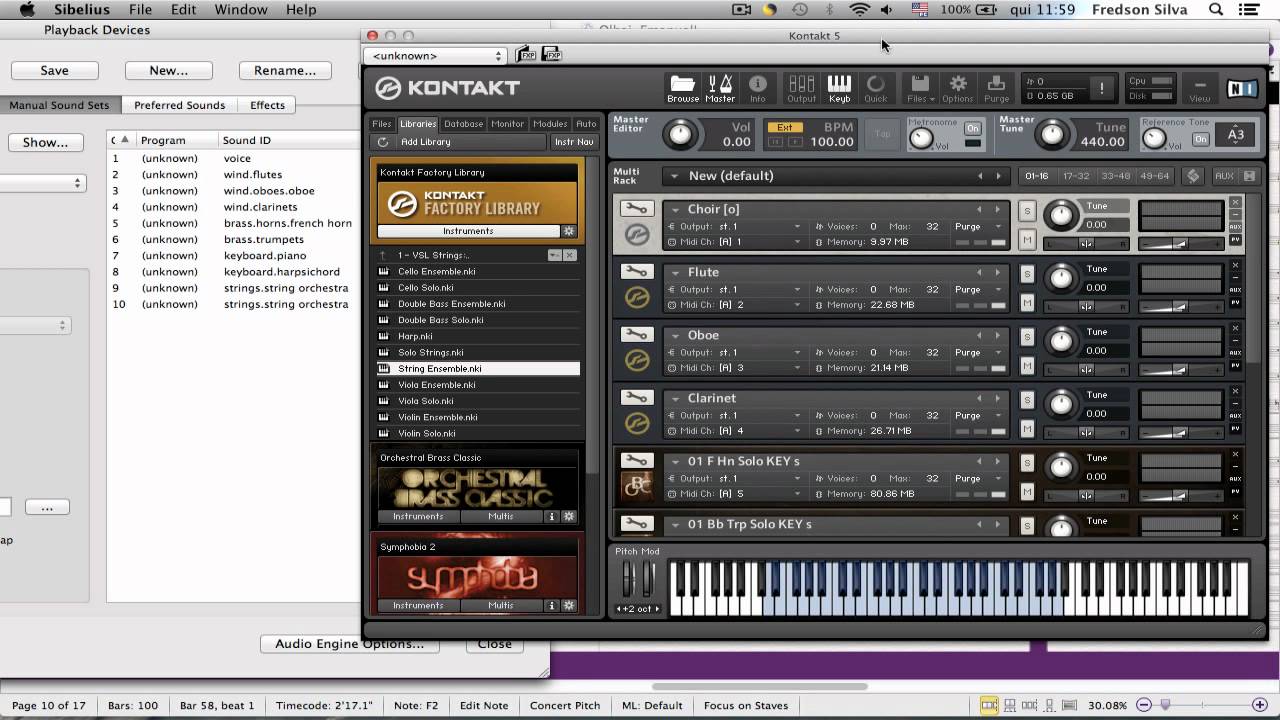Toggle the Metronome On button
Viewport: 1280px width, 720px height.
972,129
